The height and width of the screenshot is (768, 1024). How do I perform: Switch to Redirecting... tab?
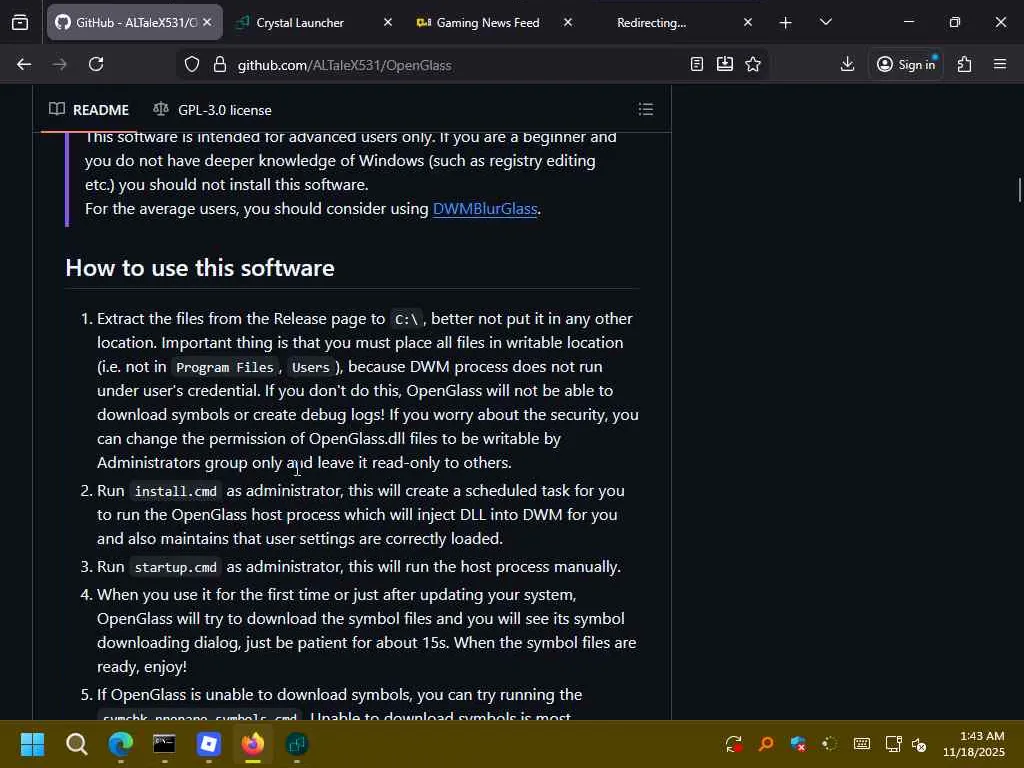point(651,22)
